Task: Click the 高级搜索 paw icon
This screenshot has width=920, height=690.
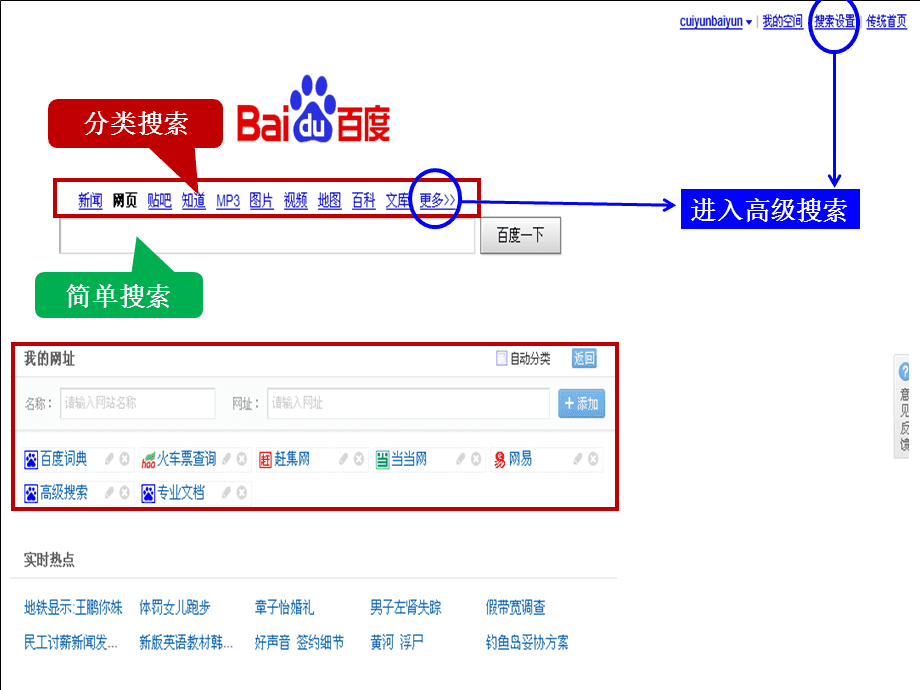Action: (31, 493)
